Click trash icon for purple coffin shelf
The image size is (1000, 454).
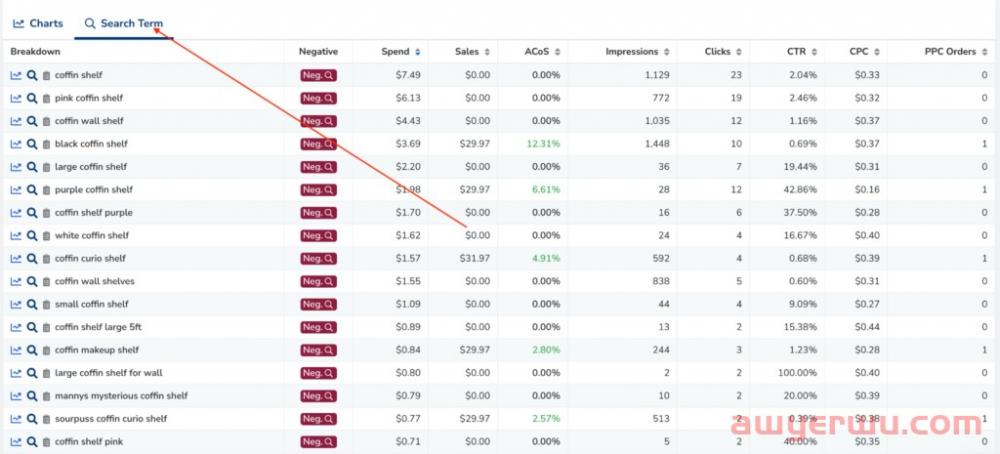pyautogui.click(x=46, y=190)
